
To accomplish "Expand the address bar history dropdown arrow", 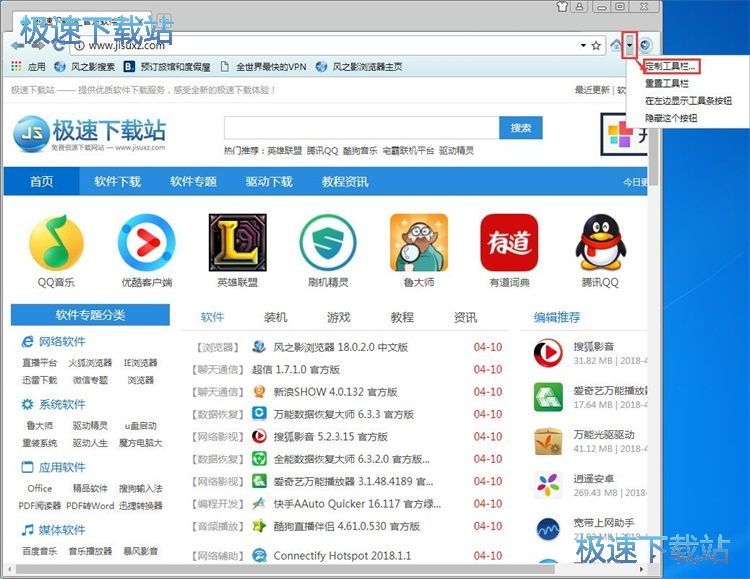I will click(582, 45).
